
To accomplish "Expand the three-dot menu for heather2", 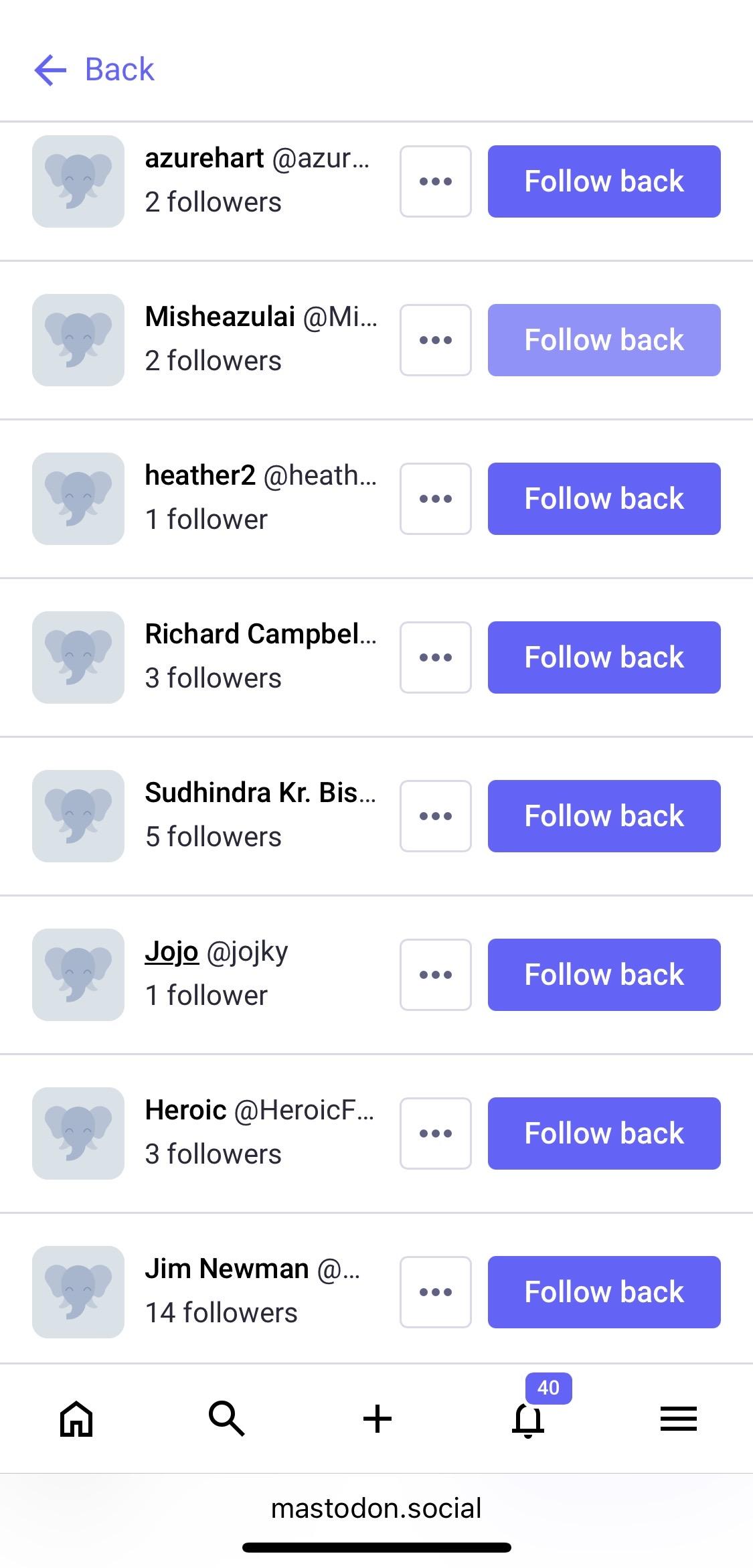I will click(x=436, y=499).
